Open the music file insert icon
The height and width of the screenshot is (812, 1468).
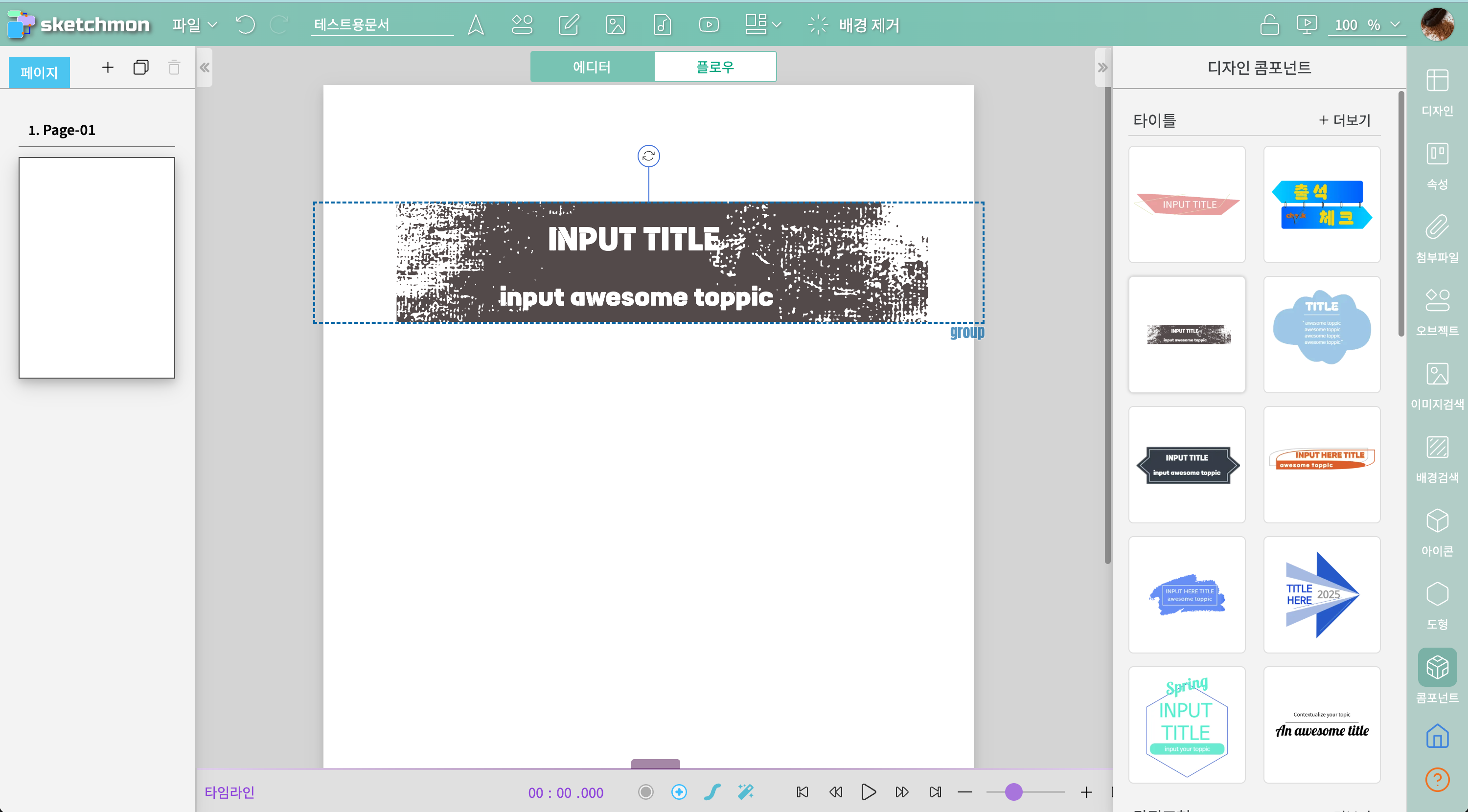tap(662, 24)
